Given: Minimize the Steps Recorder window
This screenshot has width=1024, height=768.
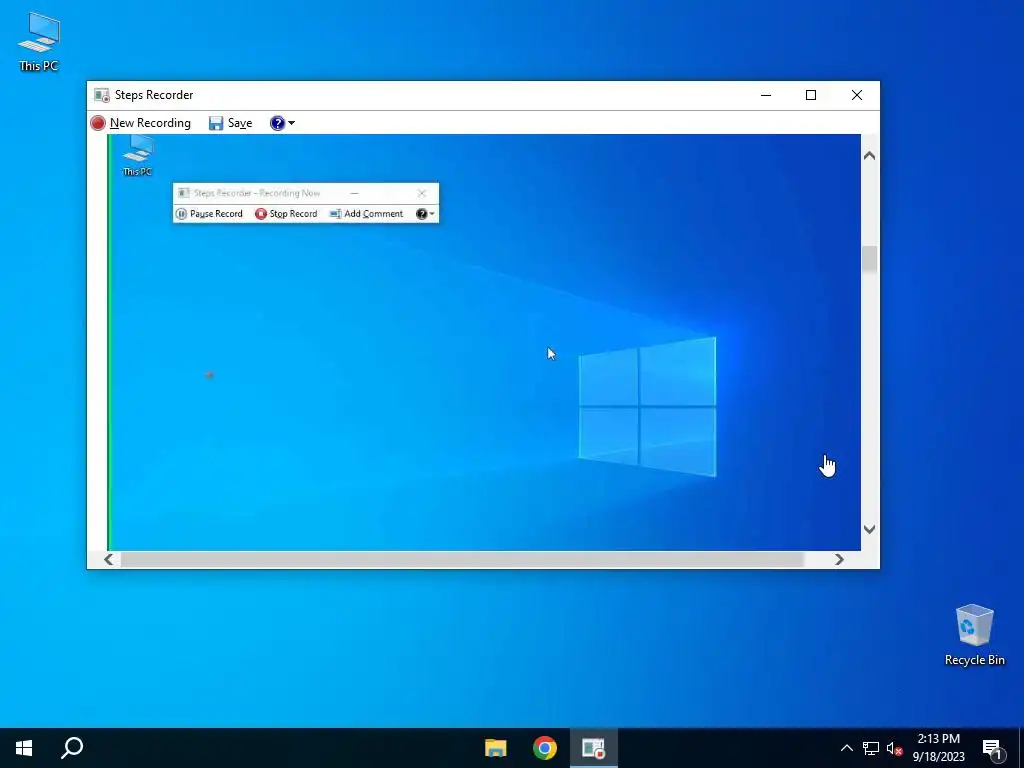Looking at the screenshot, I should tap(766, 95).
